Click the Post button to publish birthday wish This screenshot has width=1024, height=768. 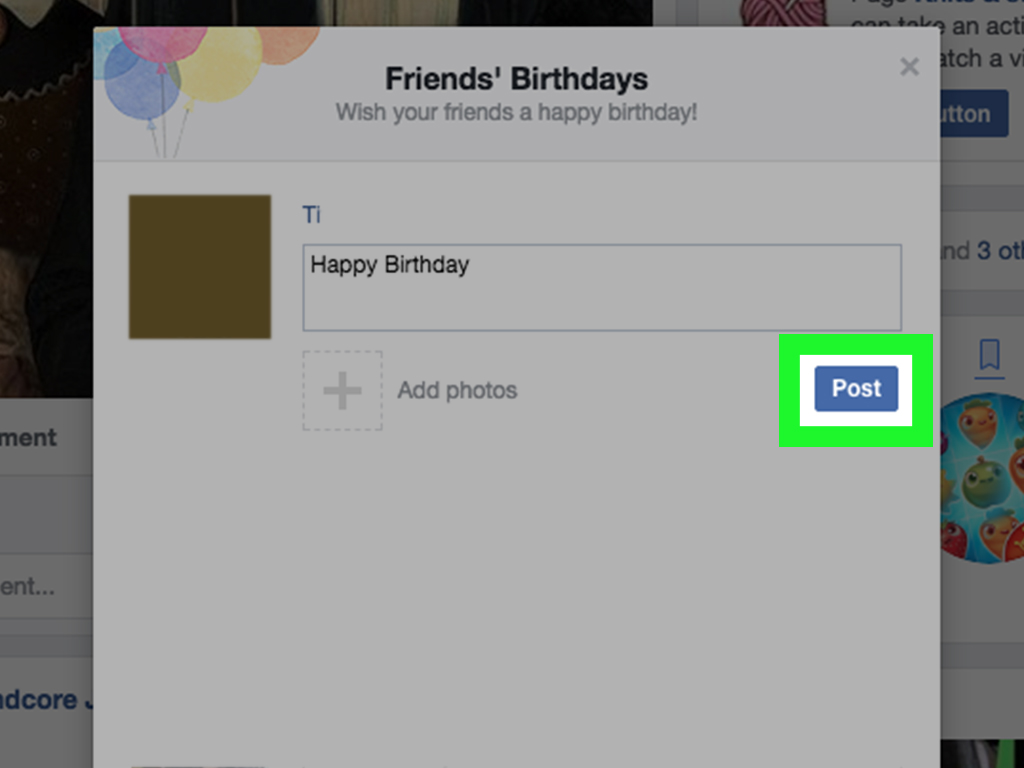click(856, 389)
